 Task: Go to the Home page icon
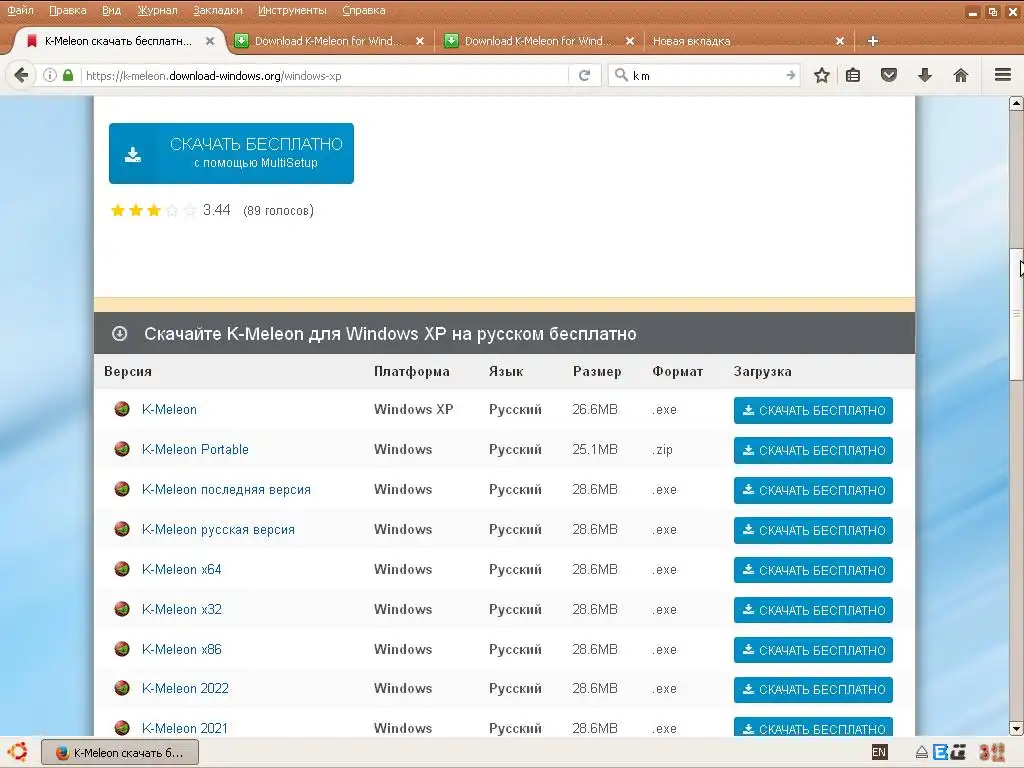(x=961, y=75)
